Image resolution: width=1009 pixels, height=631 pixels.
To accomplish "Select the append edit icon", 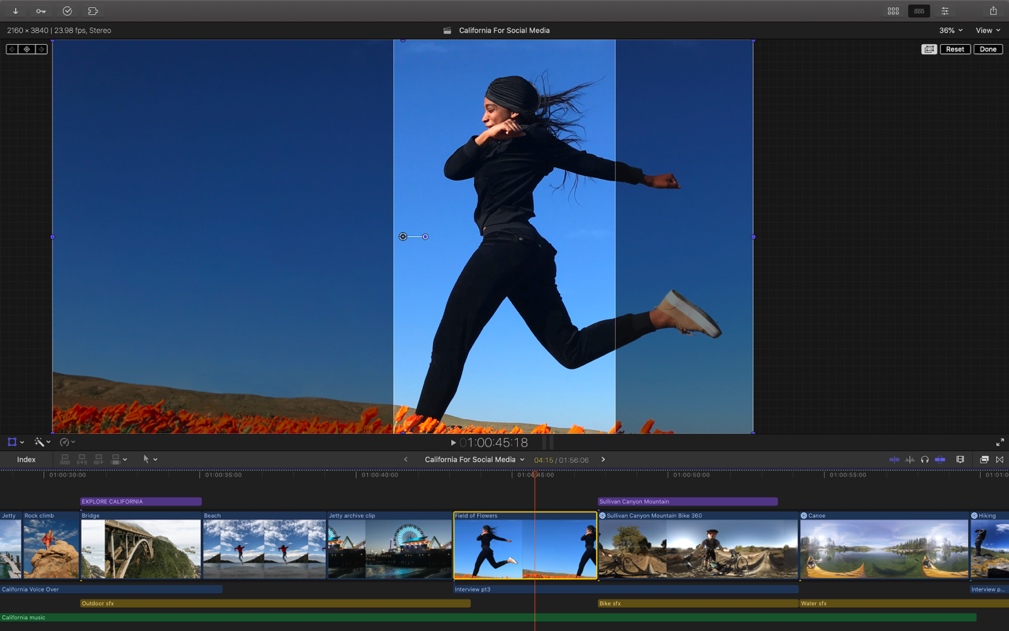I will pyautogui.click(x=98, y=459).
